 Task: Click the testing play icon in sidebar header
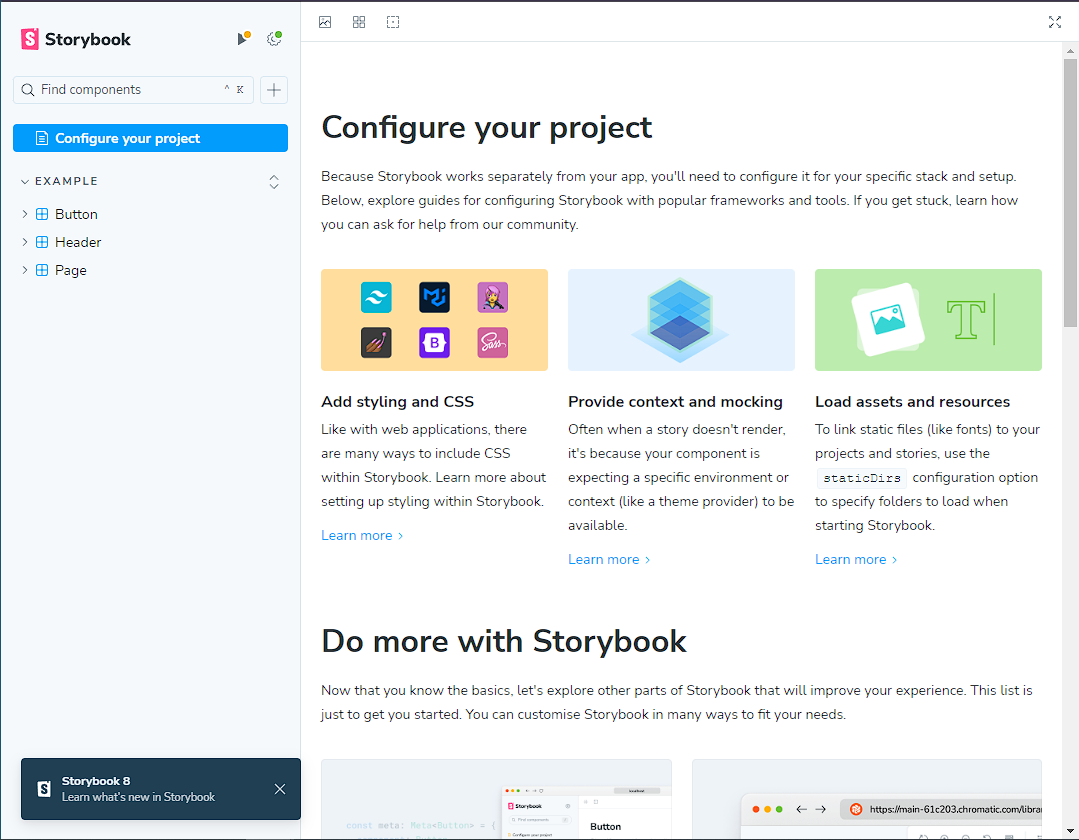pos(243,39)
